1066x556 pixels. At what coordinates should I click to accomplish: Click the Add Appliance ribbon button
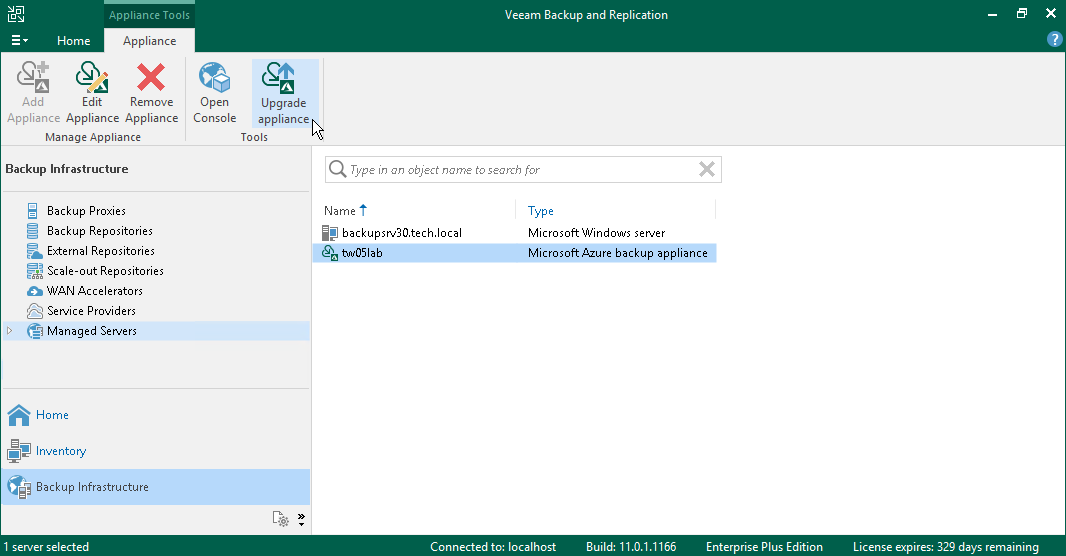pos(33,93)
